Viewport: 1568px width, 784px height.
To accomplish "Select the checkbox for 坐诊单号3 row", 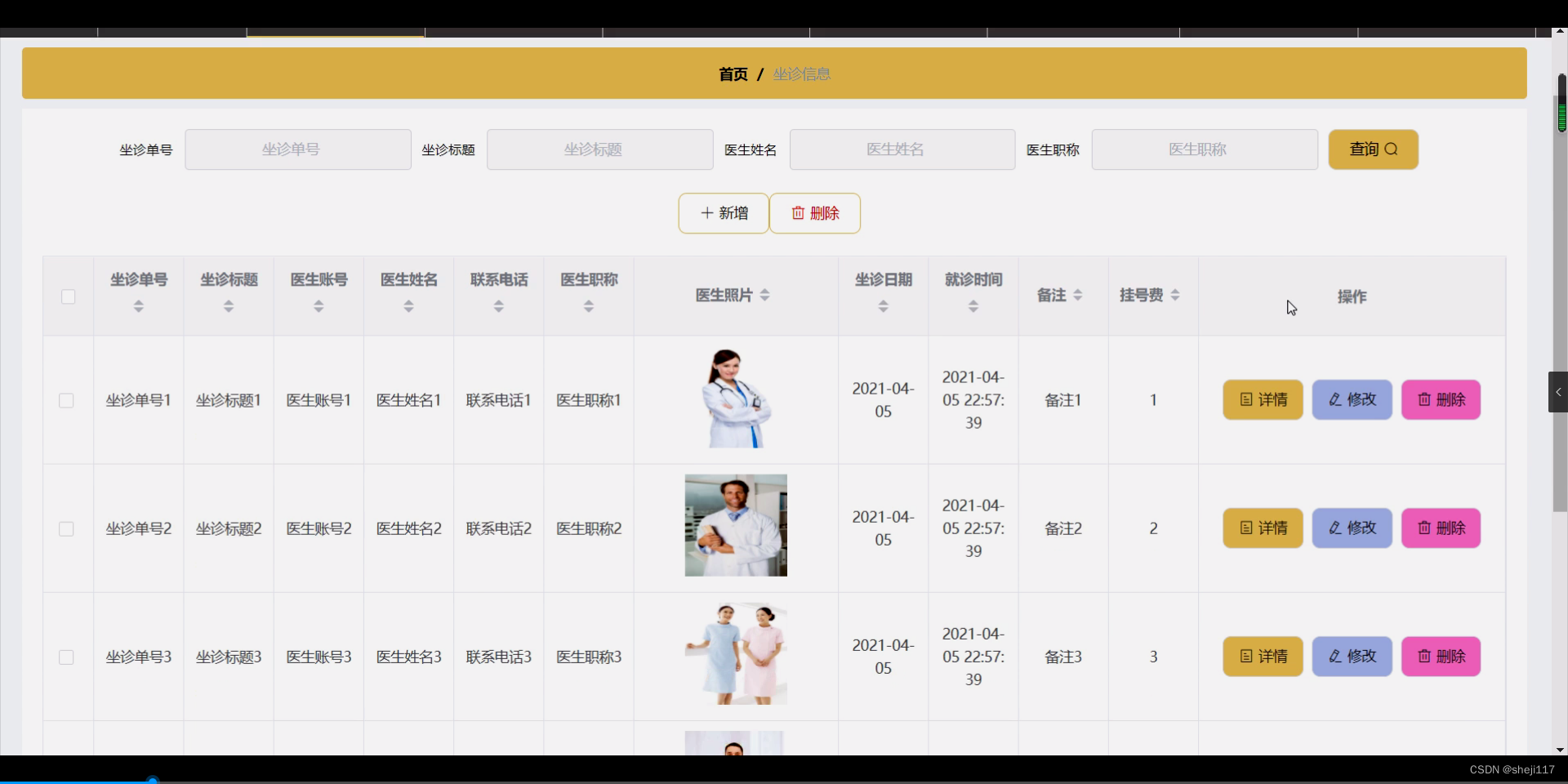I will [x=66, y=657].
